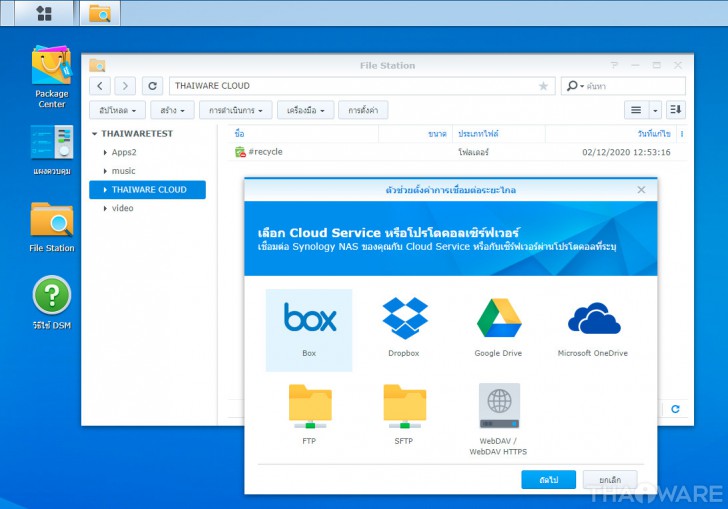
Task: Open the Tools dropdown menu
Action: tap(306, 110)
